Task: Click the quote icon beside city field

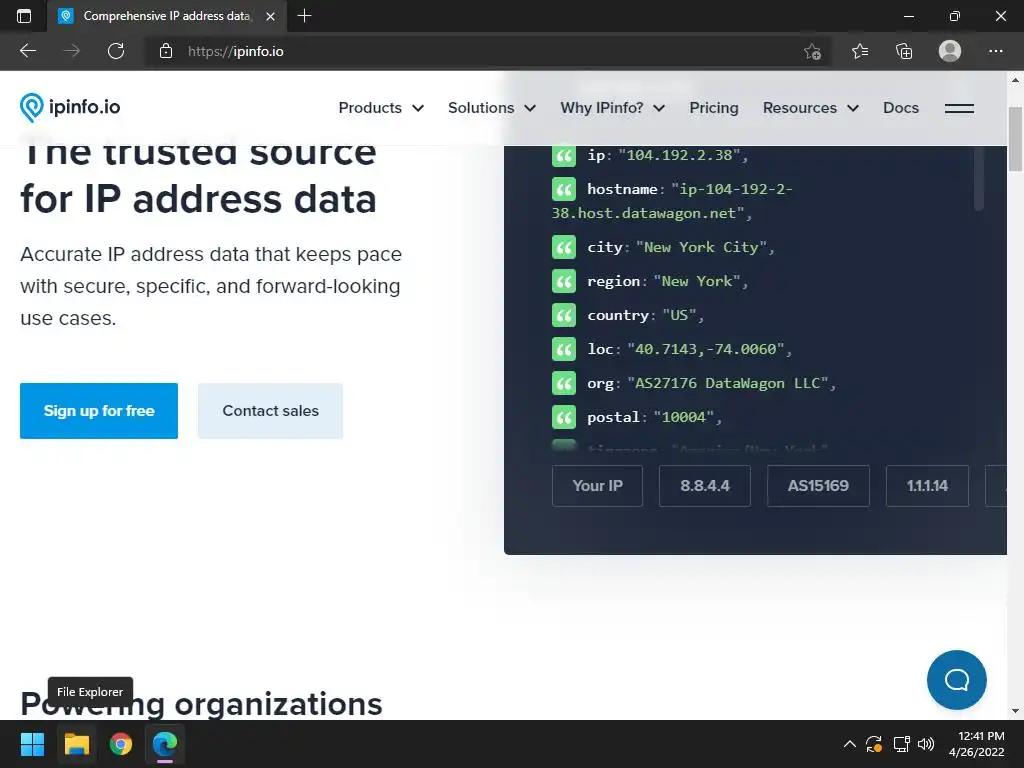Action: point(564,248)
